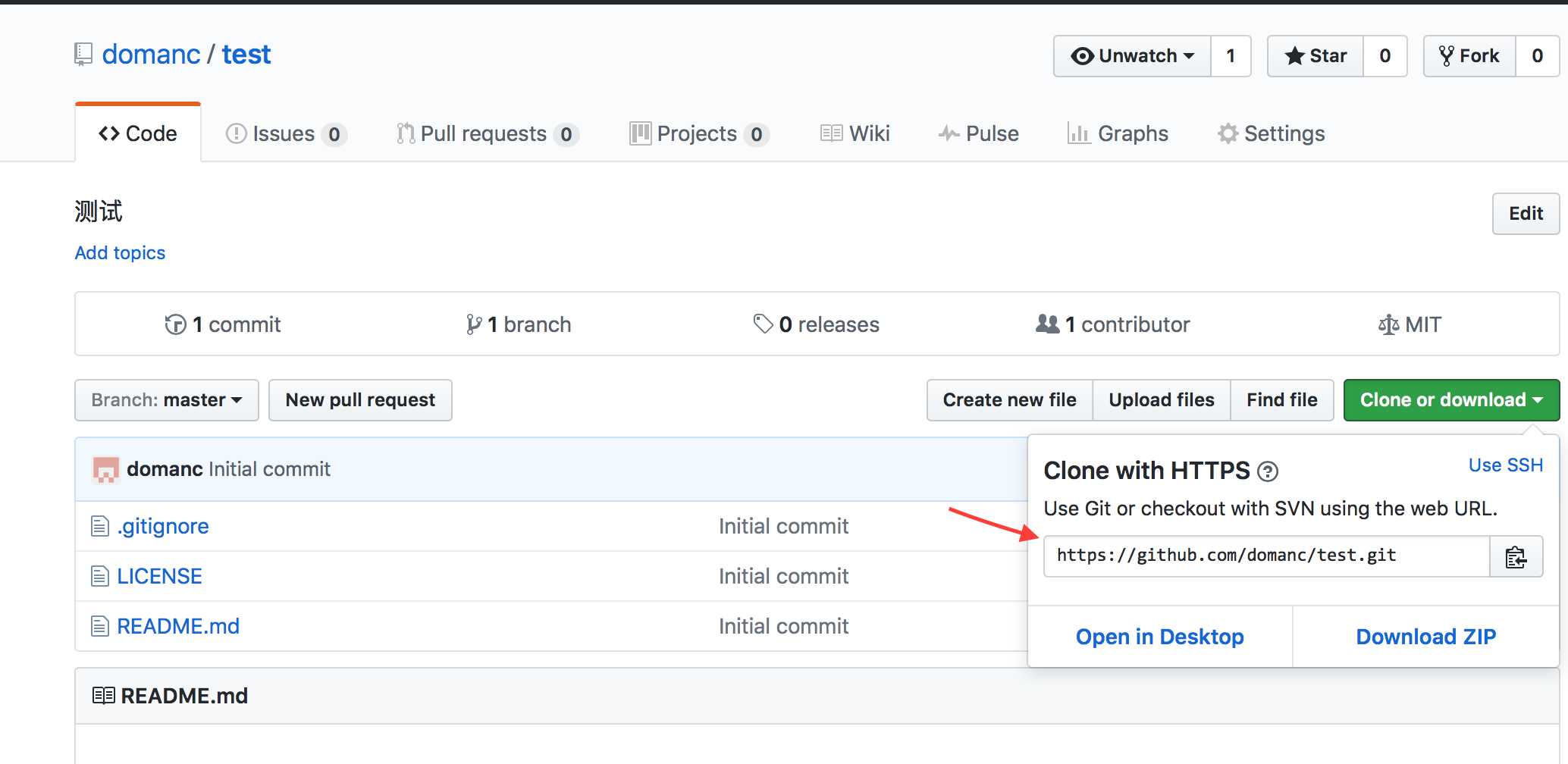Click the Use SSH link
The image size is (1568, 764).
[1506, 465]
